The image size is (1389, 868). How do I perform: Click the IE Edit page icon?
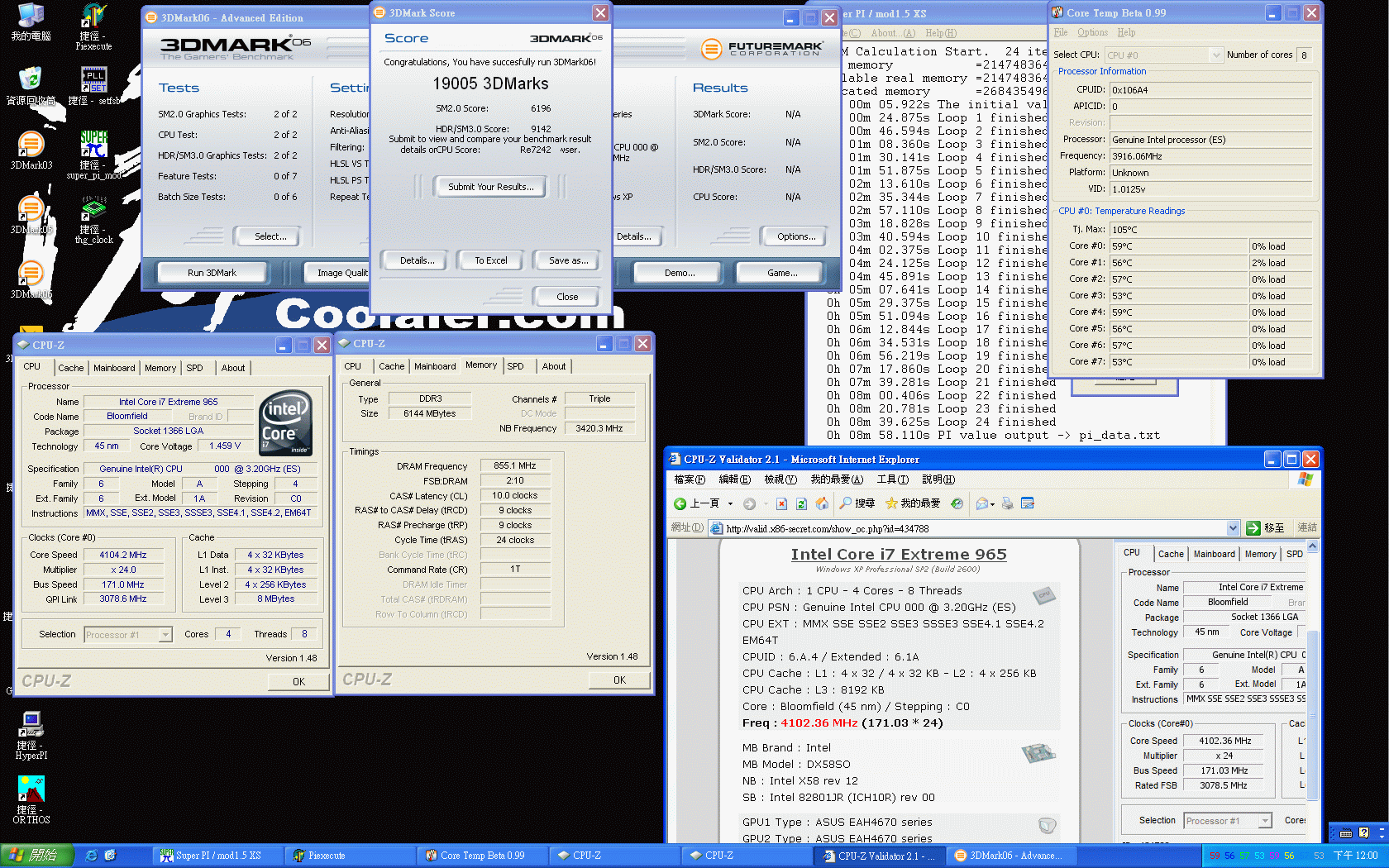coord(1028,503)
